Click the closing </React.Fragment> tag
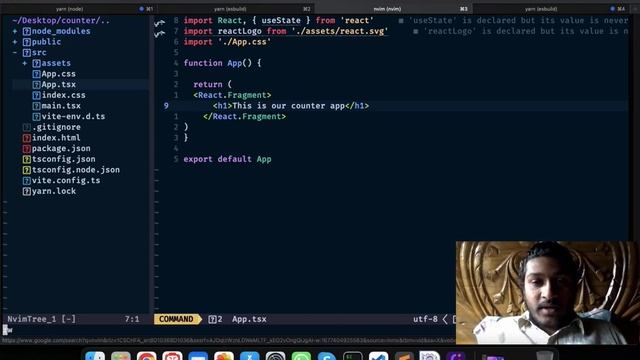The width and height of the screenshot is (640, 360). (244, 116)
